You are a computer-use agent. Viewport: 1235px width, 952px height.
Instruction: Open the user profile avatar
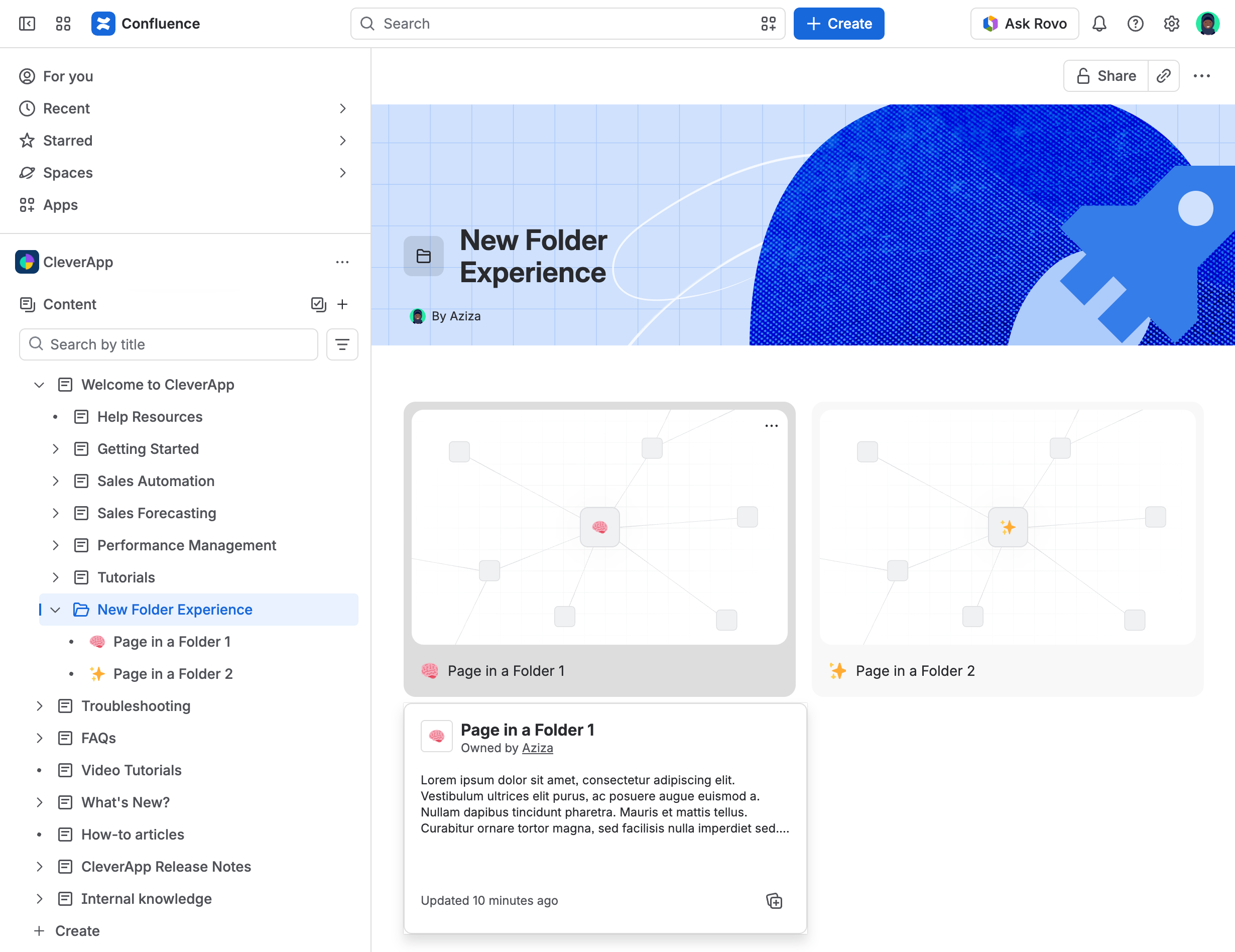1207,24
